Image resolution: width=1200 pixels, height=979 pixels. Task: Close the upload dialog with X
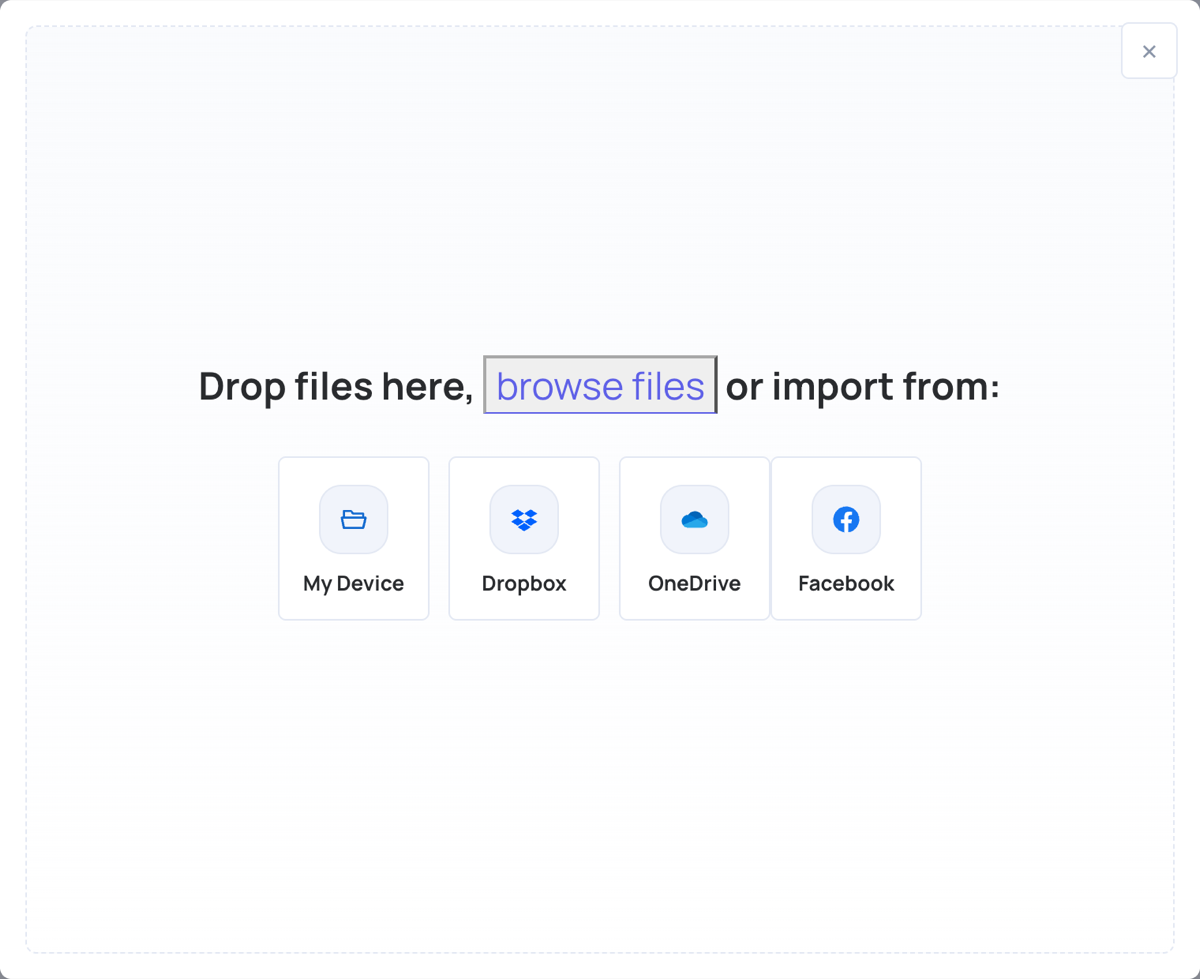(1149, 51)
